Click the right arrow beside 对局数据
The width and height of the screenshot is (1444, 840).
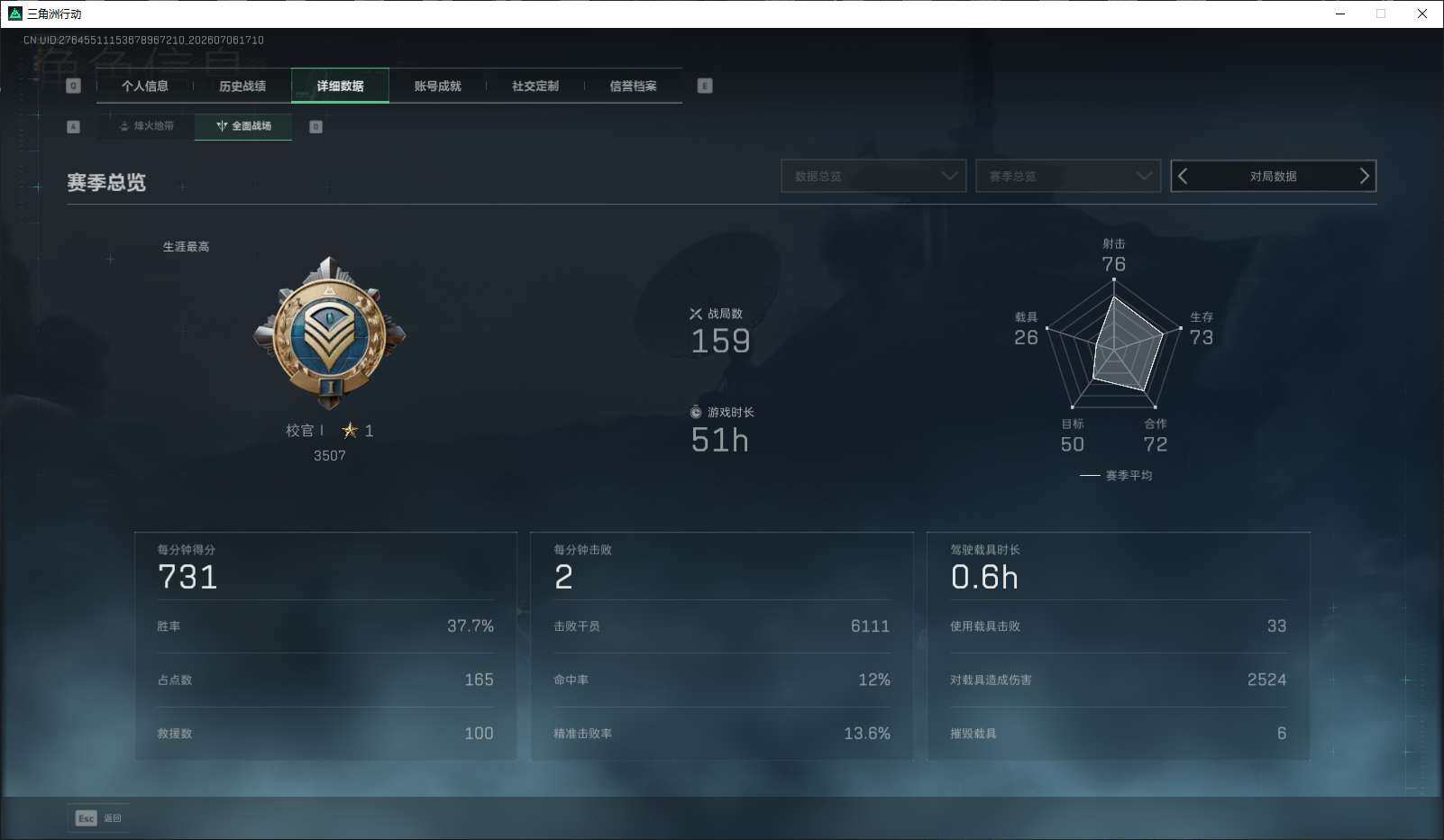click(1364, 176)
